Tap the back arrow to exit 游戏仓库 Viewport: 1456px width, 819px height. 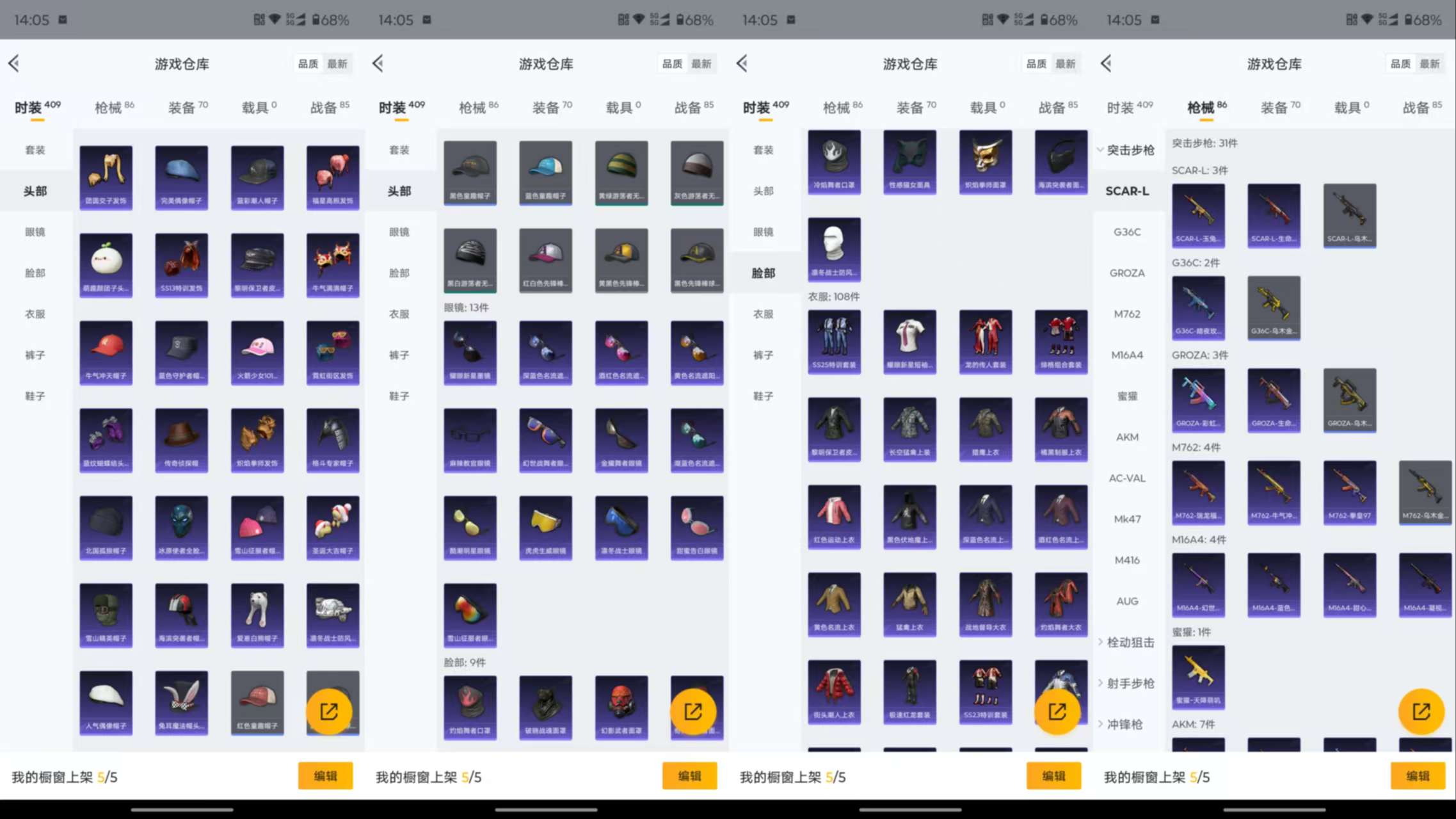14,63
